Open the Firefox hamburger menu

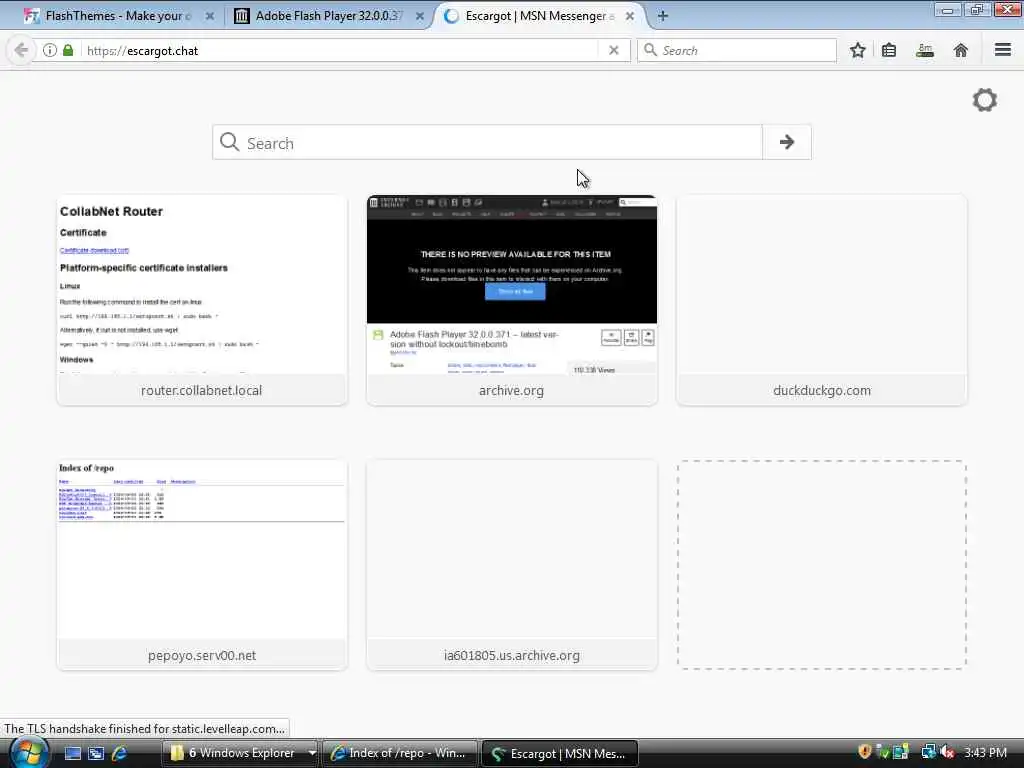[1003, 50]
